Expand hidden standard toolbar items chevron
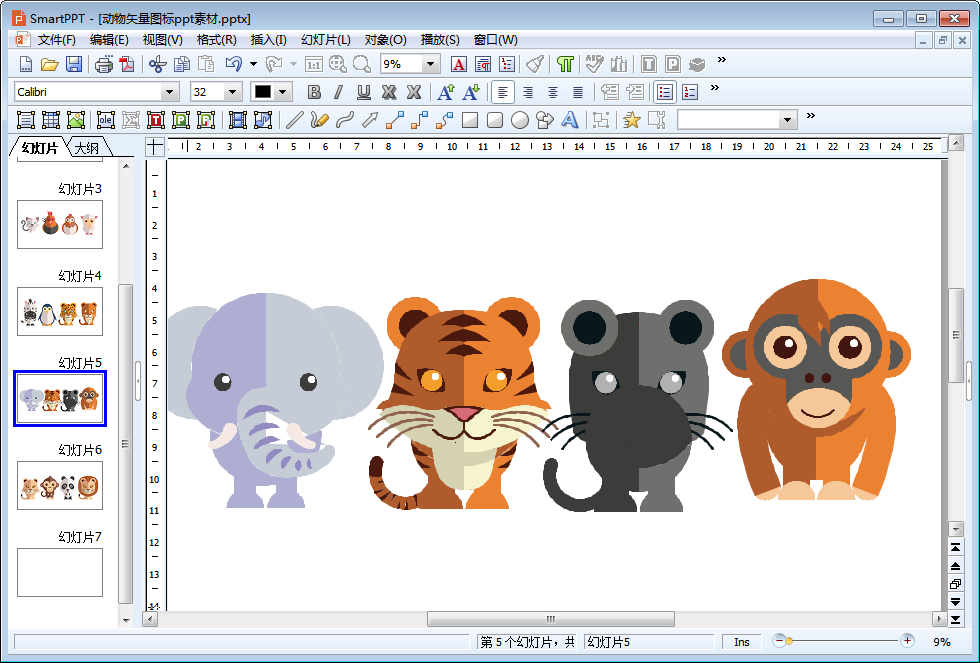 [x=722, y=59]
